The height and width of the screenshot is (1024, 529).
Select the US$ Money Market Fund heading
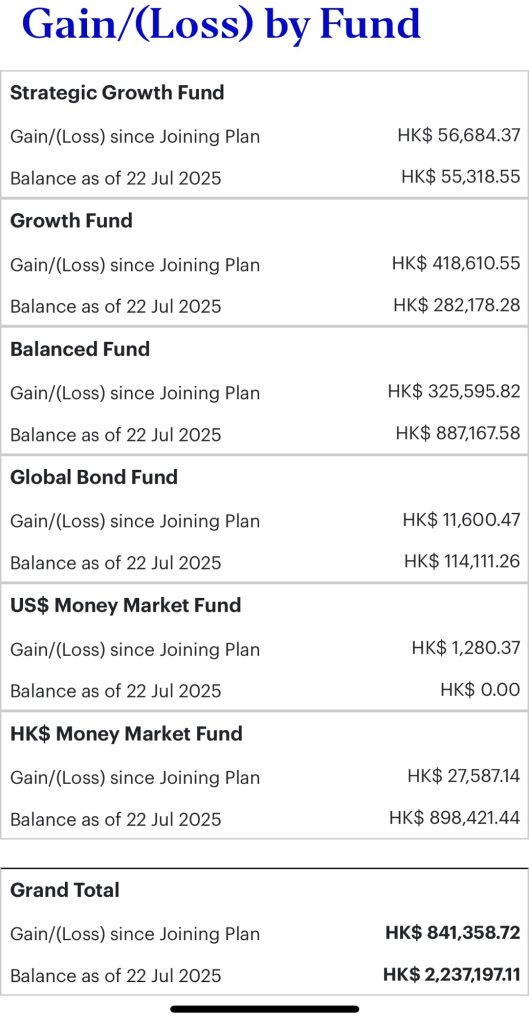click(x=125, y=605)
